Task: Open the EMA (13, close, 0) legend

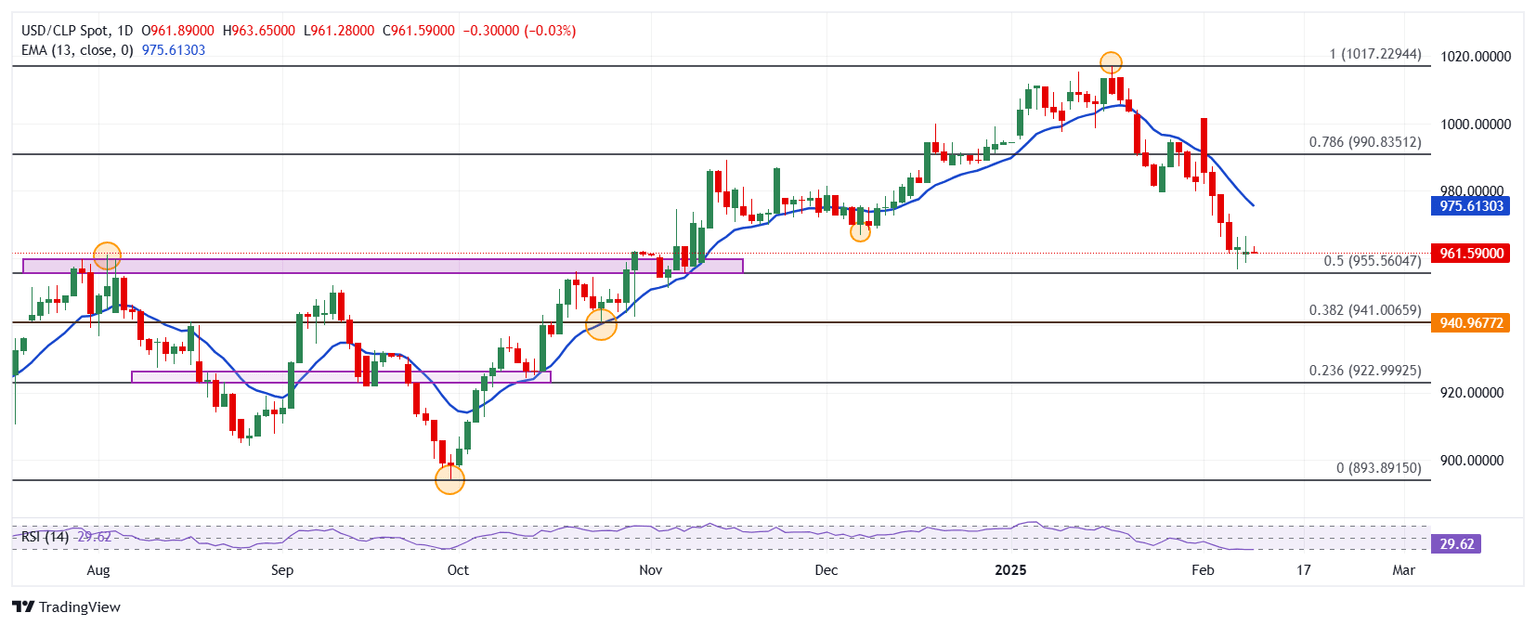Action: click(76, 49)
